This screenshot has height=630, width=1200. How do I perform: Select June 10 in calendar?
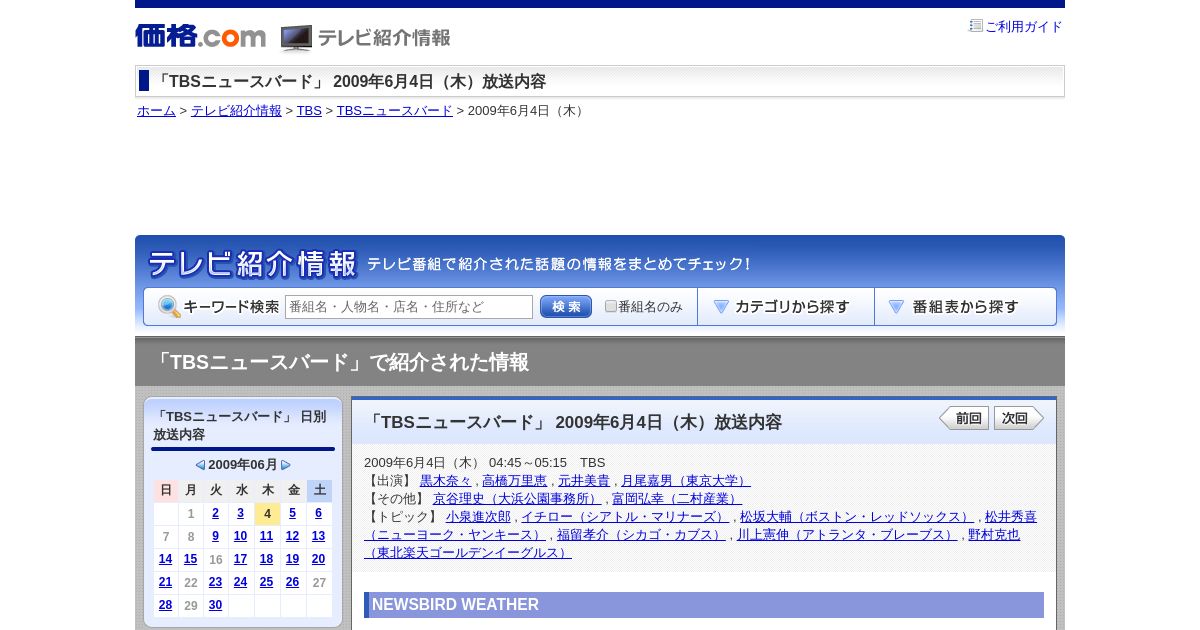click(240, 536)
